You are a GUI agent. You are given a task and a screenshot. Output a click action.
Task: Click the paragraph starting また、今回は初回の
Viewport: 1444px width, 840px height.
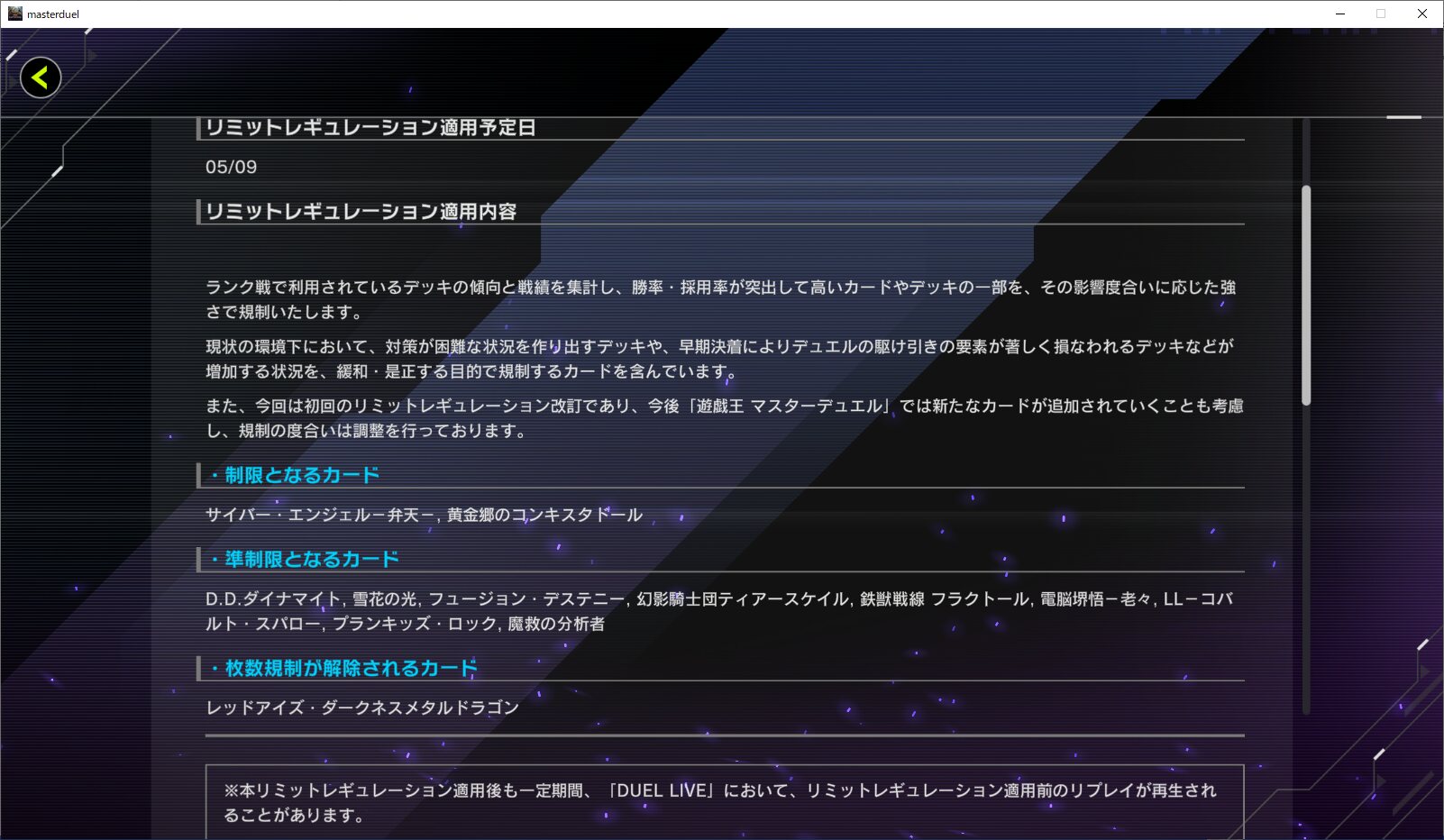[x=725, y=418]
